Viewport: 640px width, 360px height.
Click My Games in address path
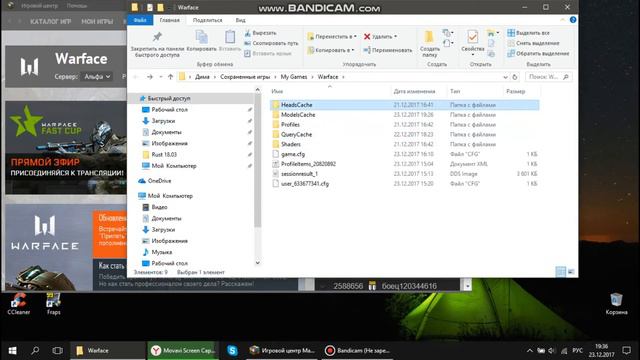(293, 77)
